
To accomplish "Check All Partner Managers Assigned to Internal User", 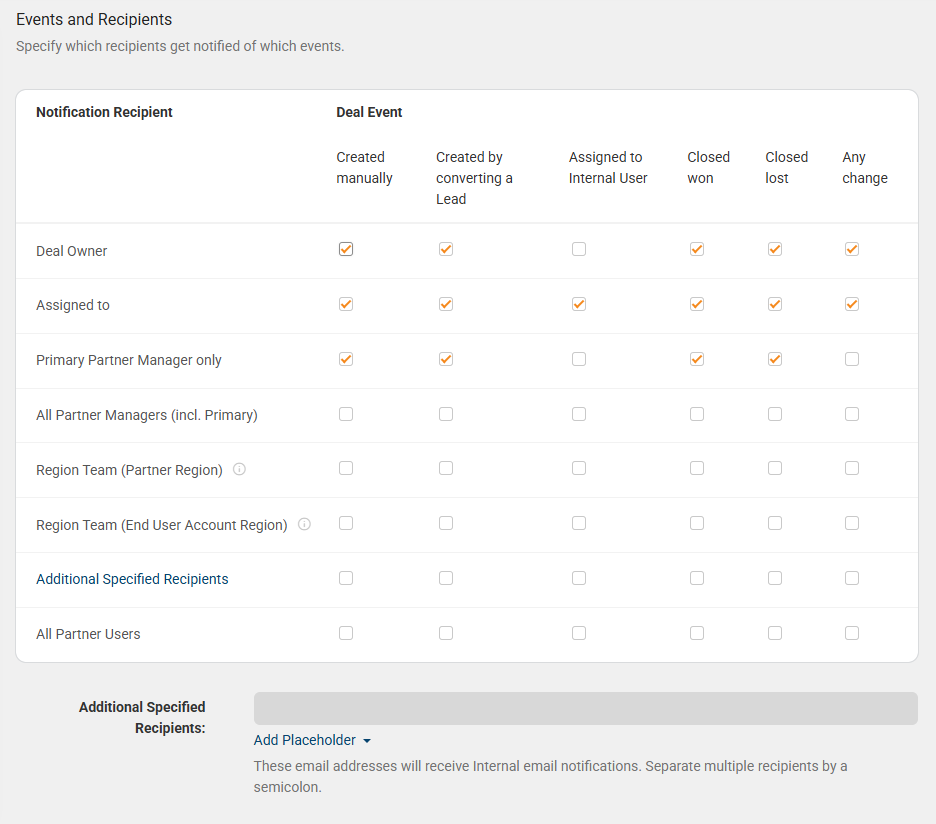I will 579,414.
